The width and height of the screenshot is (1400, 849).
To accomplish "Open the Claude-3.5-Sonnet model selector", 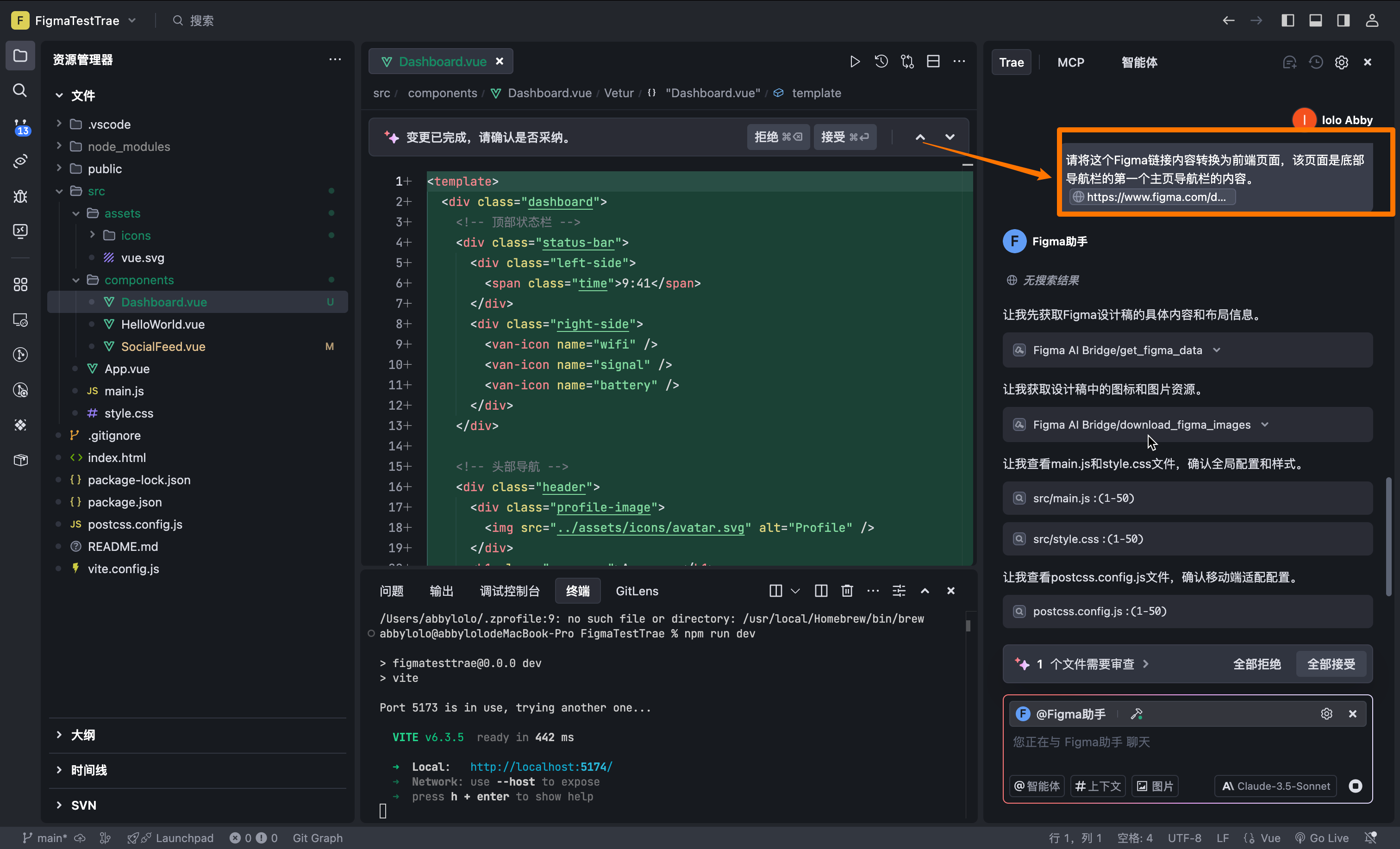I will (1275, 786).
